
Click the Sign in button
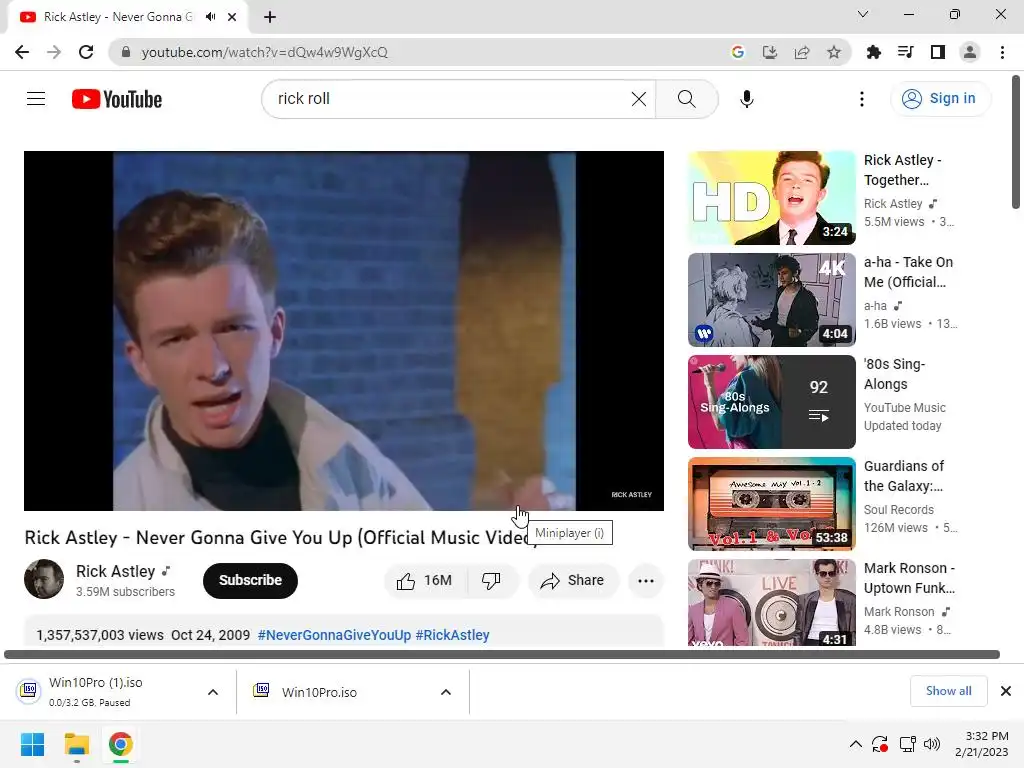pos(939,99)
